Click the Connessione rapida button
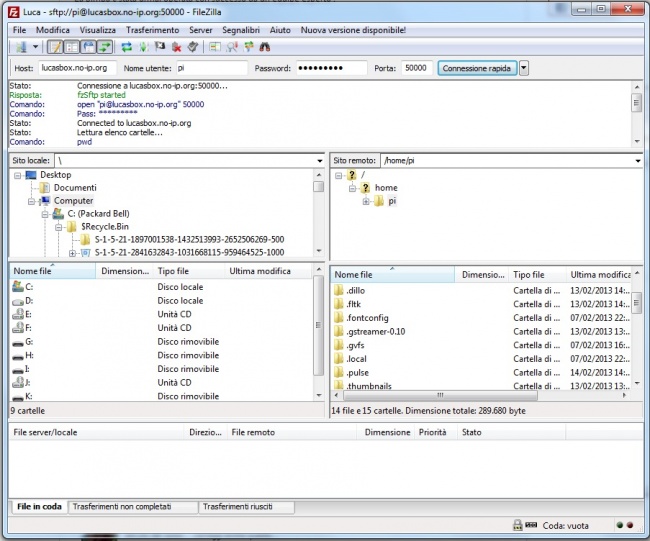This screenshot has height=541, width=650. point(477,68)
